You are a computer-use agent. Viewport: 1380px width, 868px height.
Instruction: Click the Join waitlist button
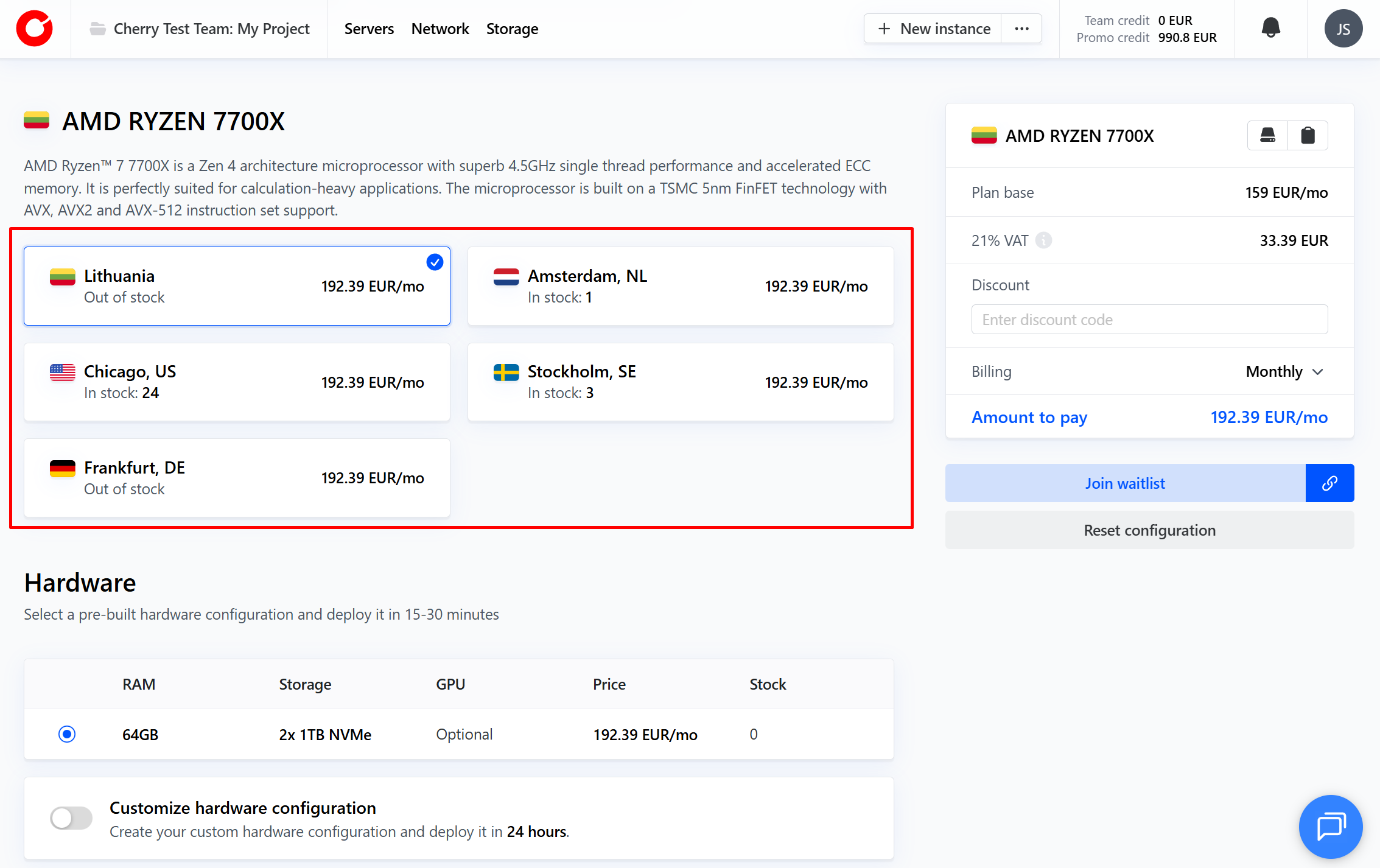(1125, 483)
